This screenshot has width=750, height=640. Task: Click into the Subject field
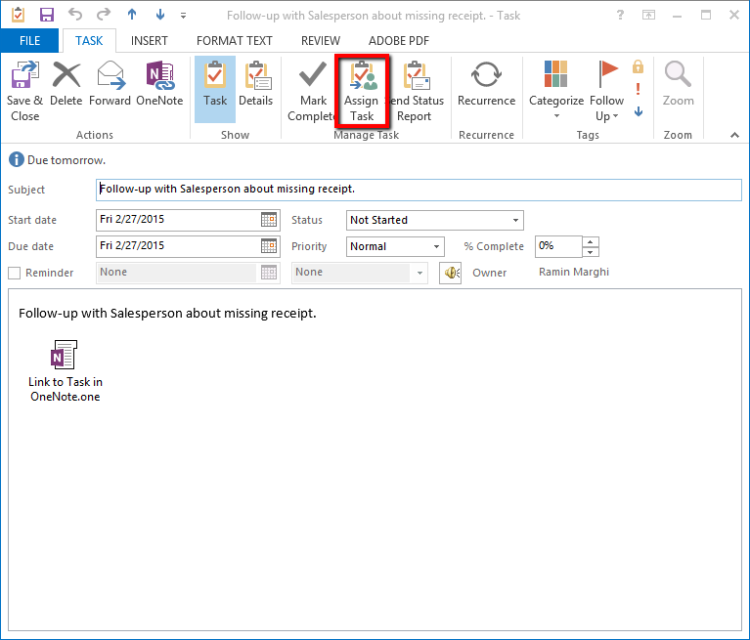[419, 189]
